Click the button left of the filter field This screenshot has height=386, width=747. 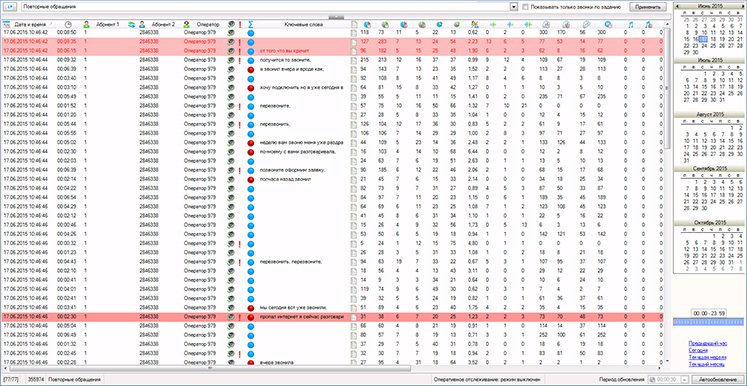click(10, 7)
